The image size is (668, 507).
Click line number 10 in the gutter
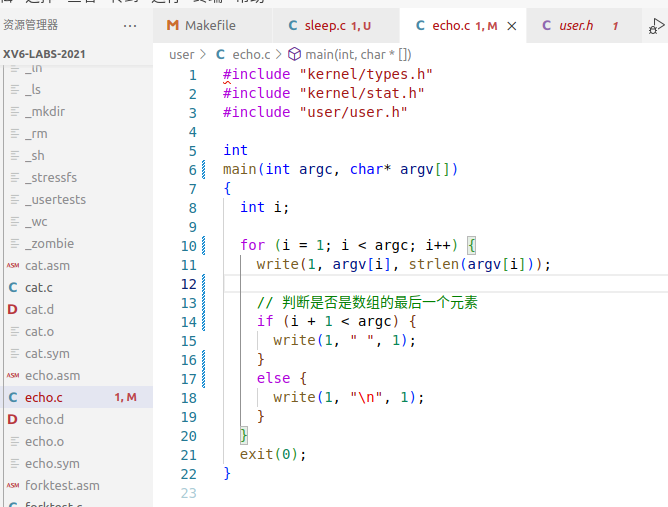pyautogui.click(x=188, y=245)
